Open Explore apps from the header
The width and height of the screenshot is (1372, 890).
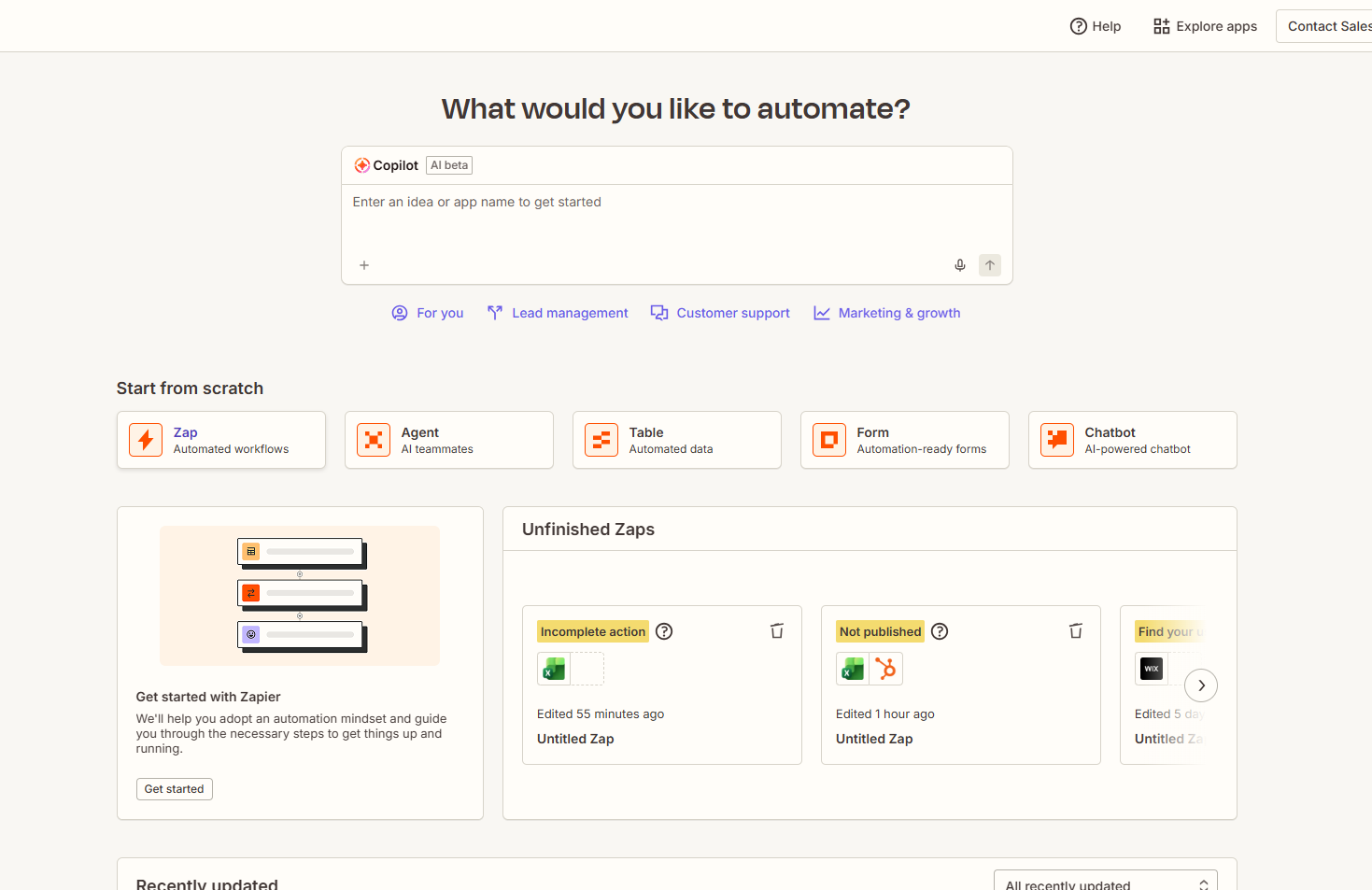click(1205, 26)
